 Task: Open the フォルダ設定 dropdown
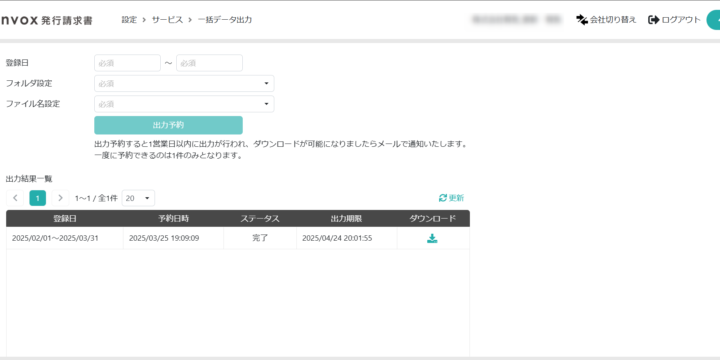coord(184,84)
